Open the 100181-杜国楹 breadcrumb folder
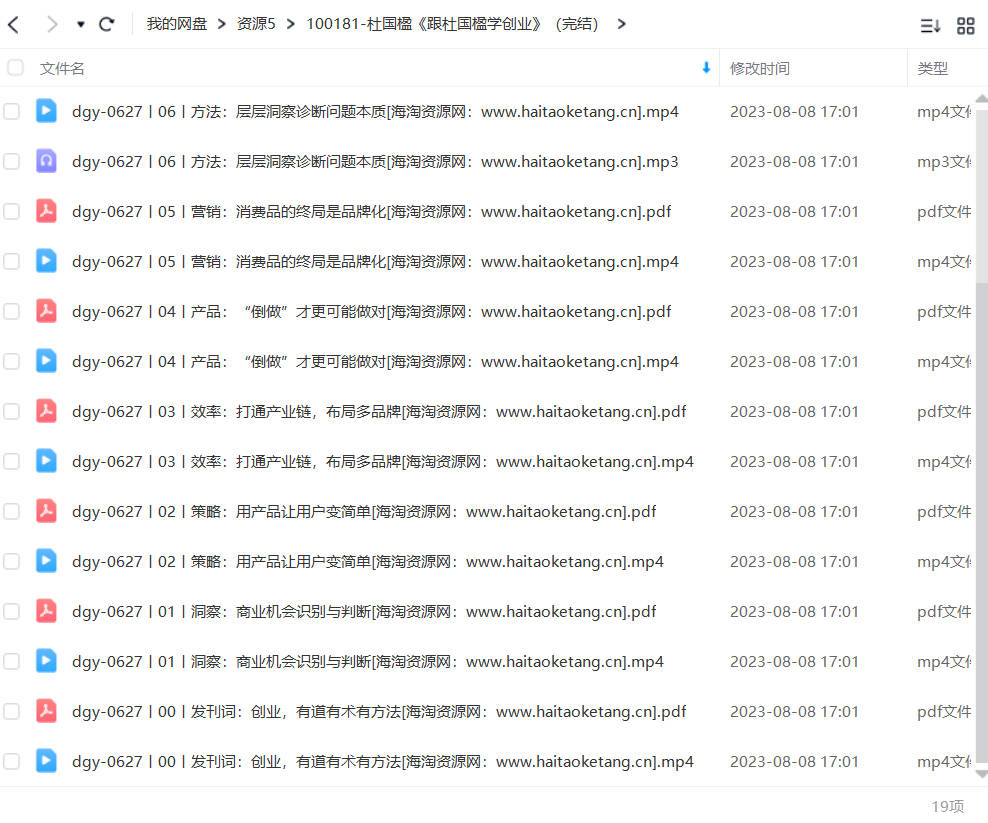988x823 pixels. pyautogui.click(x=452, y=24)
